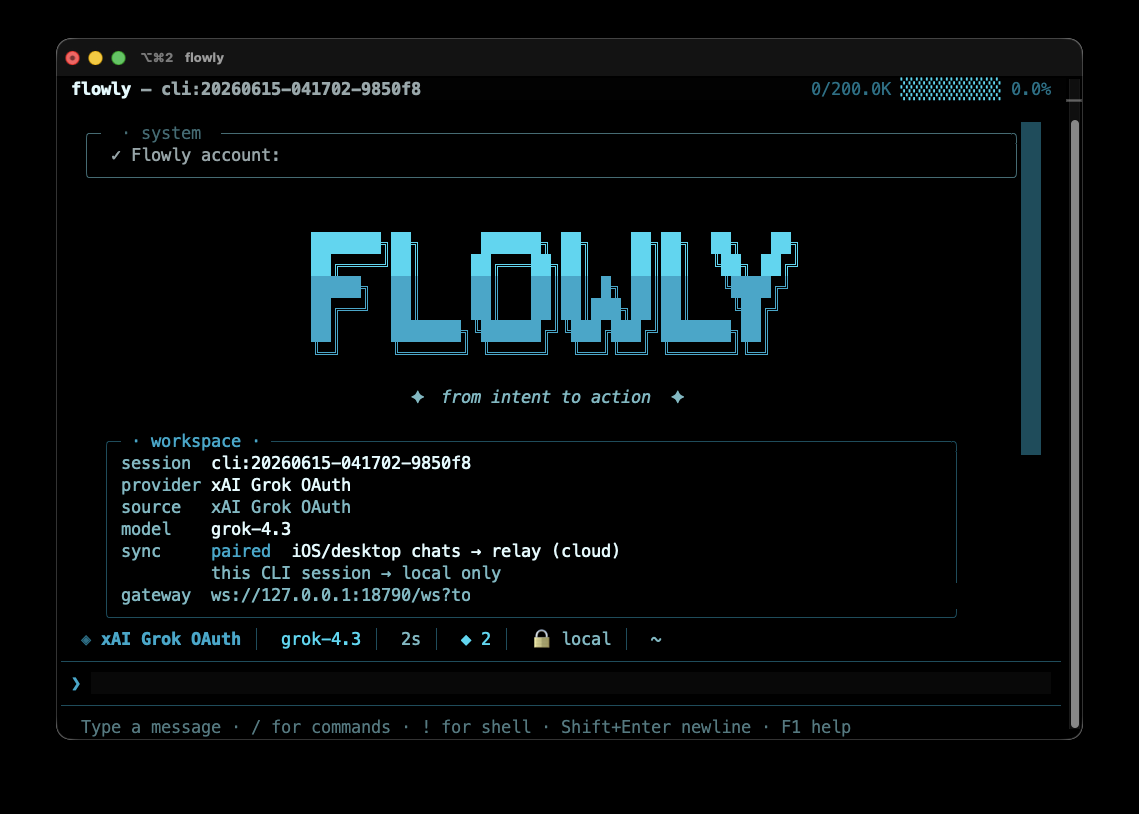Click the terminal window scrollbar

(x=1075, y=423)
